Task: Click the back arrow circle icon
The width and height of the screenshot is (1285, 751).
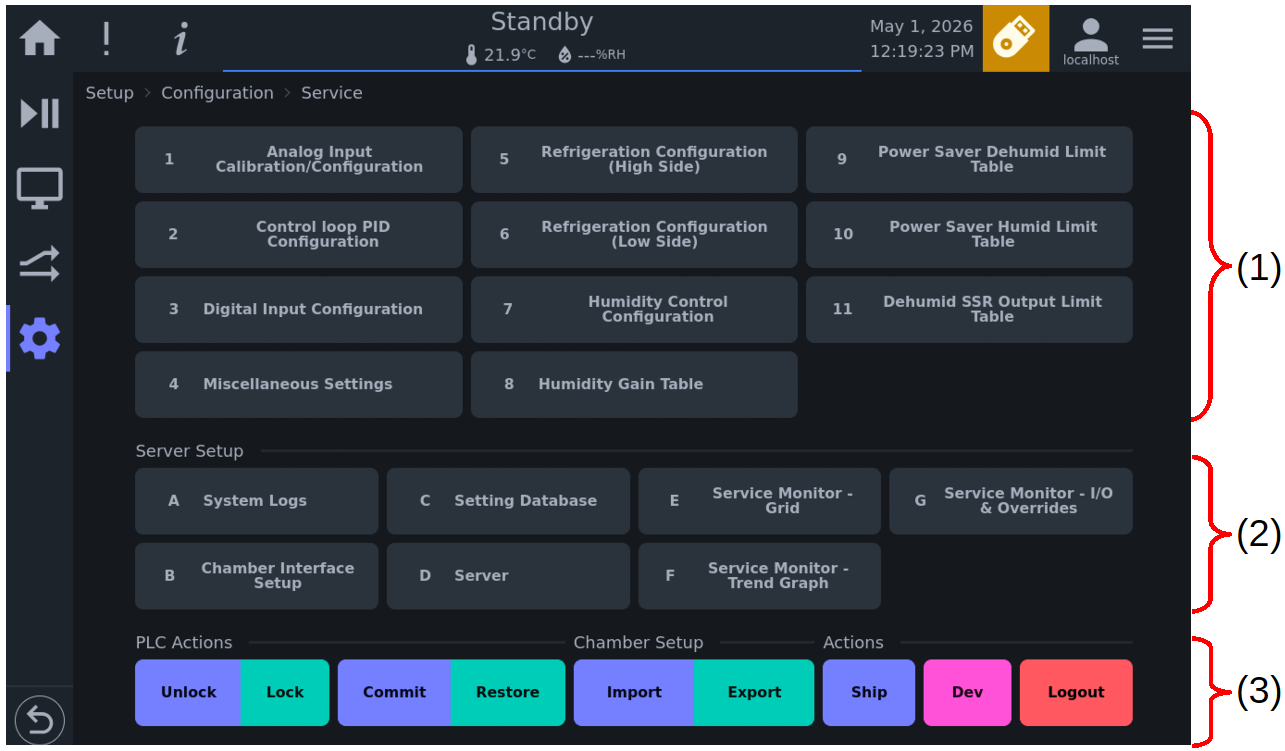Action: tap(40, 719)
